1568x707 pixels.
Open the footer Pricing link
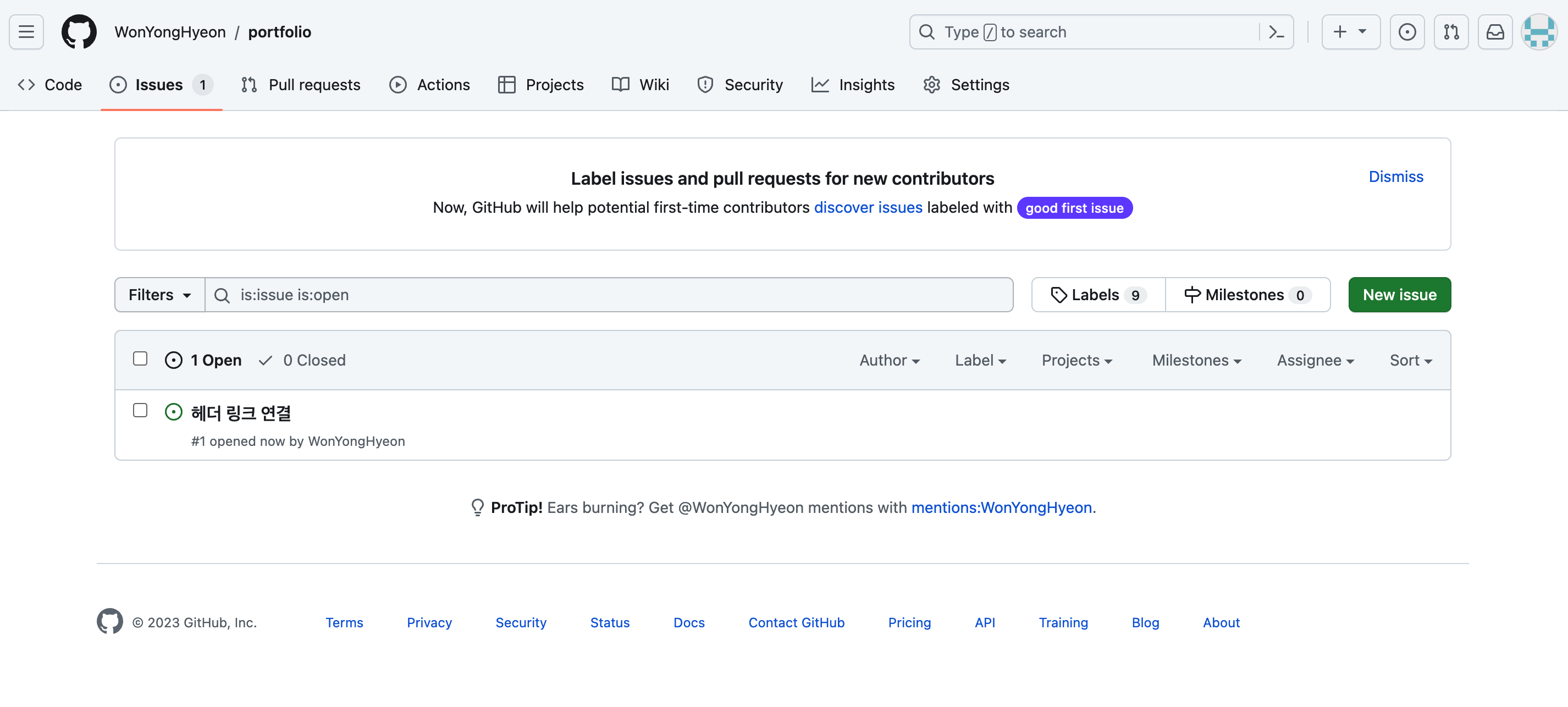pos(909,622)
